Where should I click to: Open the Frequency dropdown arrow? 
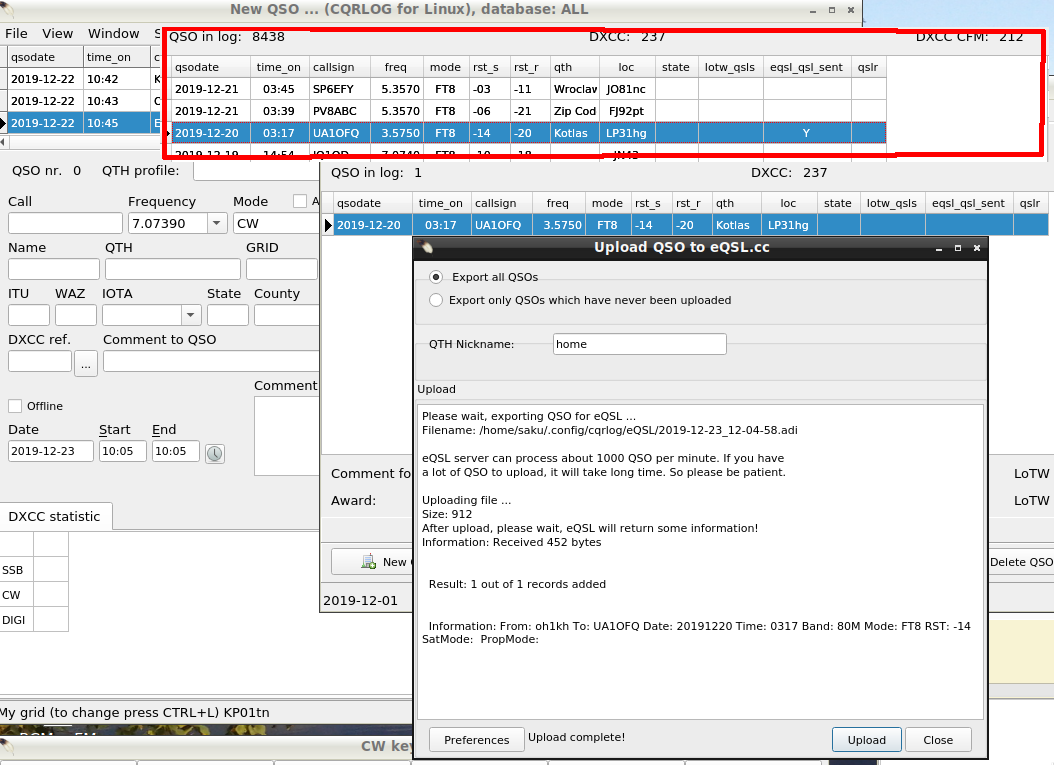pyautogui.click(x=216, y=223)
